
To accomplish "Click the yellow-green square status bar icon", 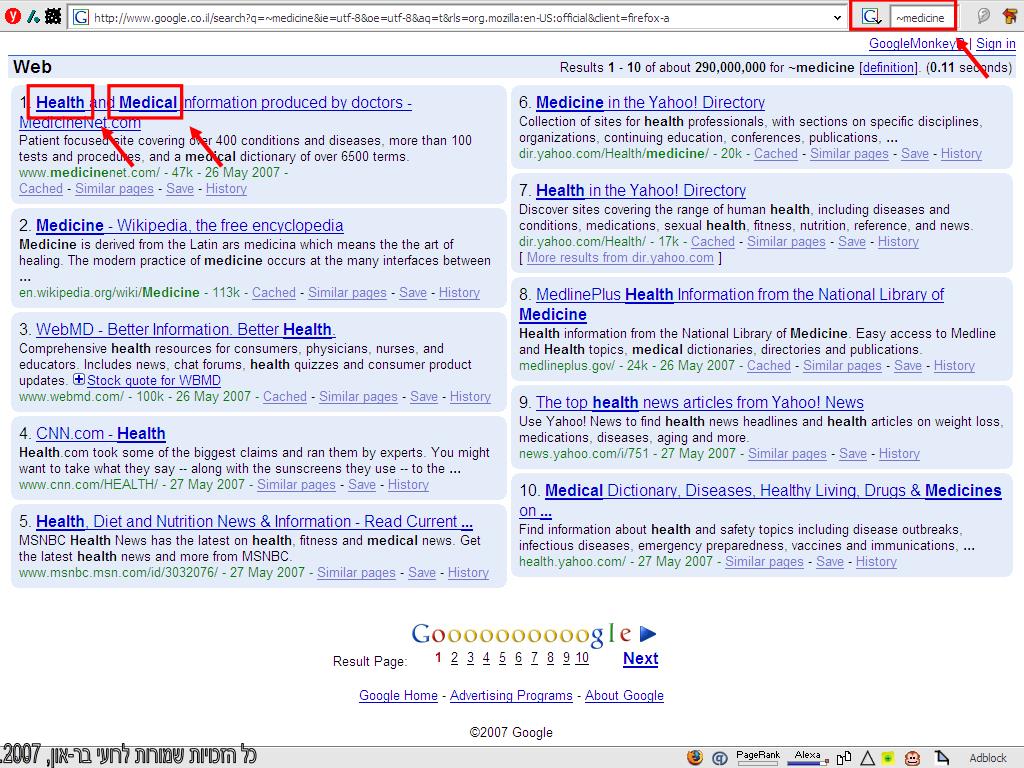I will tap(888, 758).
